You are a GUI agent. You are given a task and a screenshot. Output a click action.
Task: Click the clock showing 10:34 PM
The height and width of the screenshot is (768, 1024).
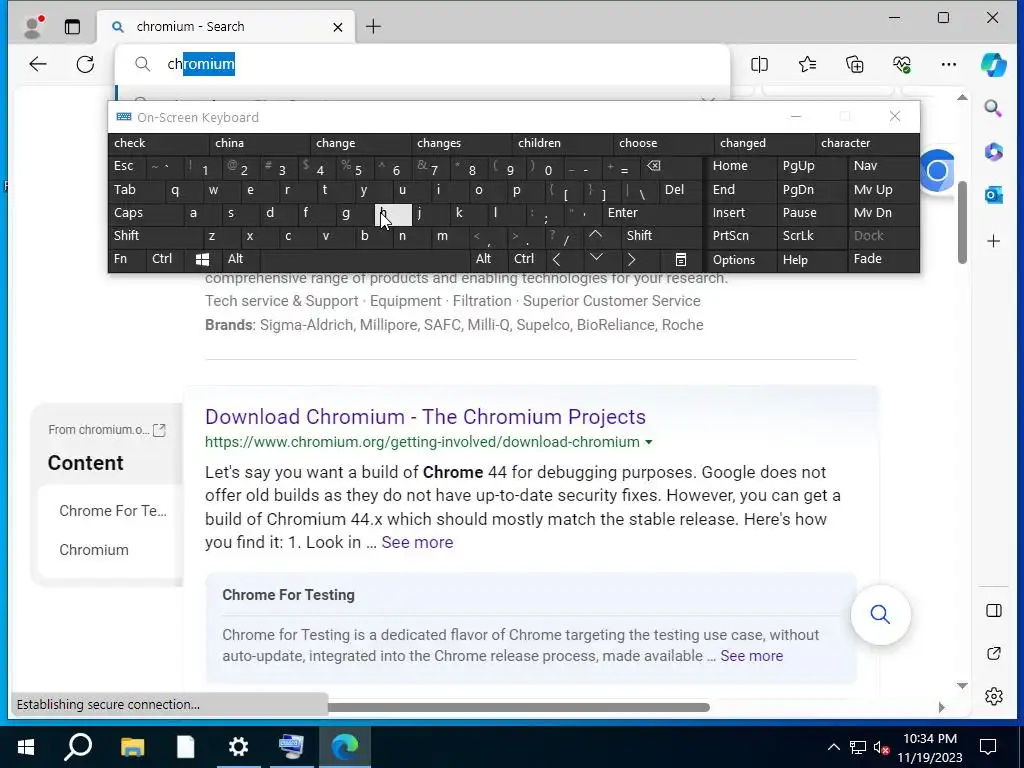tap(930, 739)
